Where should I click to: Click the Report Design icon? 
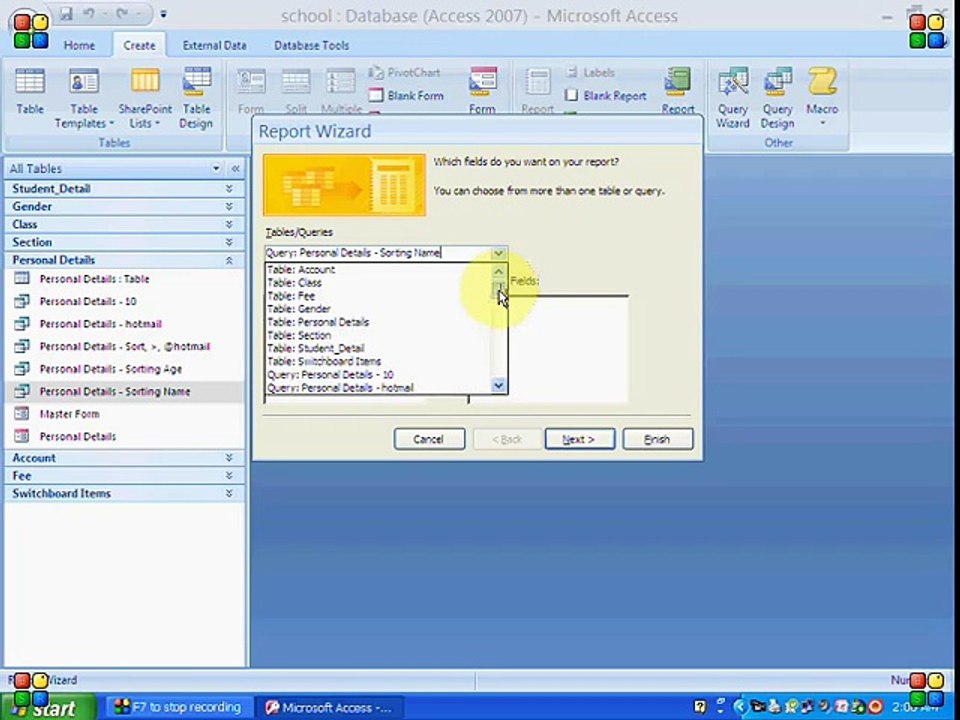(678, 91)
